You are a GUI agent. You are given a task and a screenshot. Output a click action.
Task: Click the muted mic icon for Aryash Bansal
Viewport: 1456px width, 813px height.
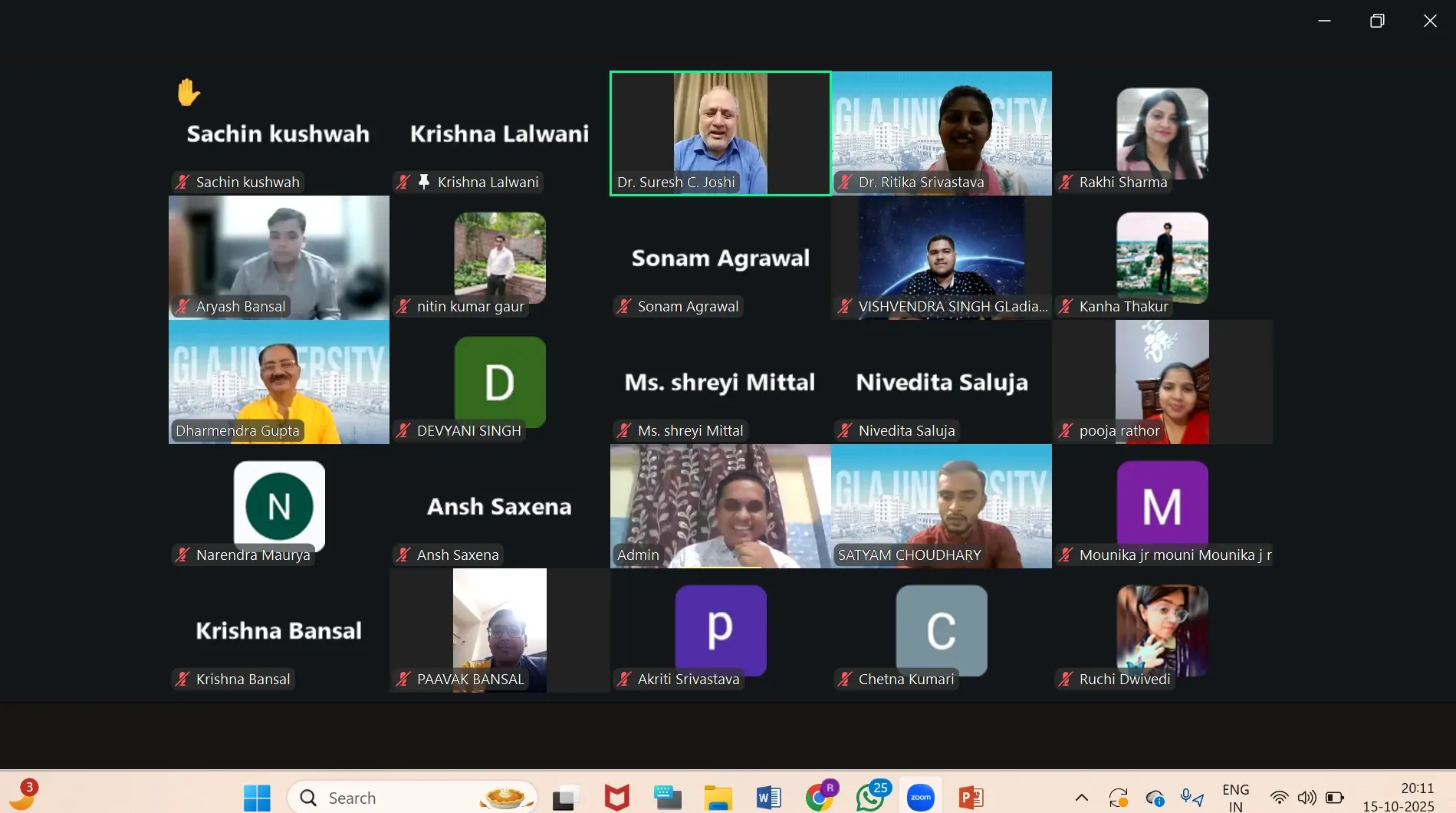click(x=182, y=306)
